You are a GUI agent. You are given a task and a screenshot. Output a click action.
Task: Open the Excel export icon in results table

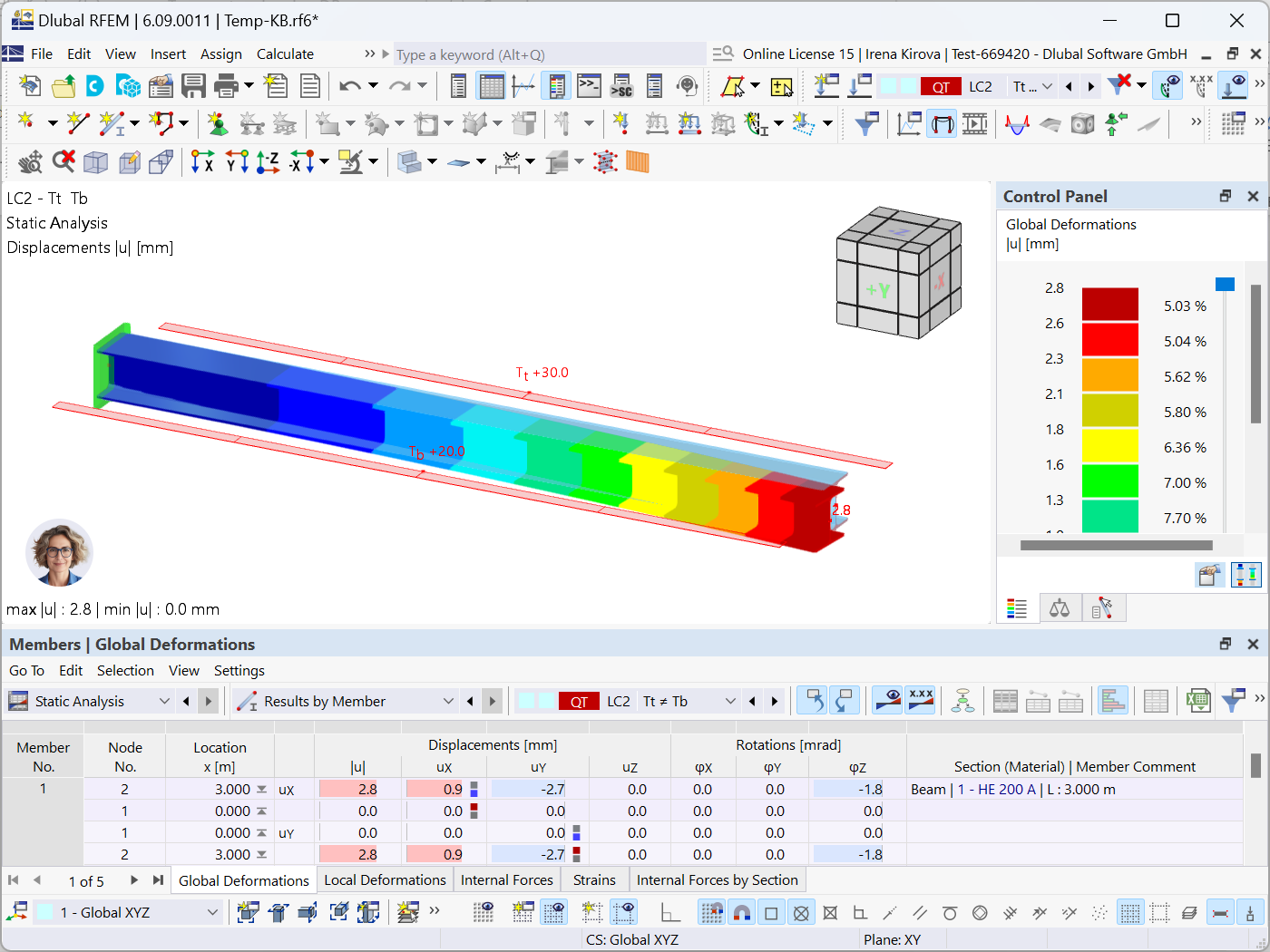pyautogui.click(x=1198, y=700)
